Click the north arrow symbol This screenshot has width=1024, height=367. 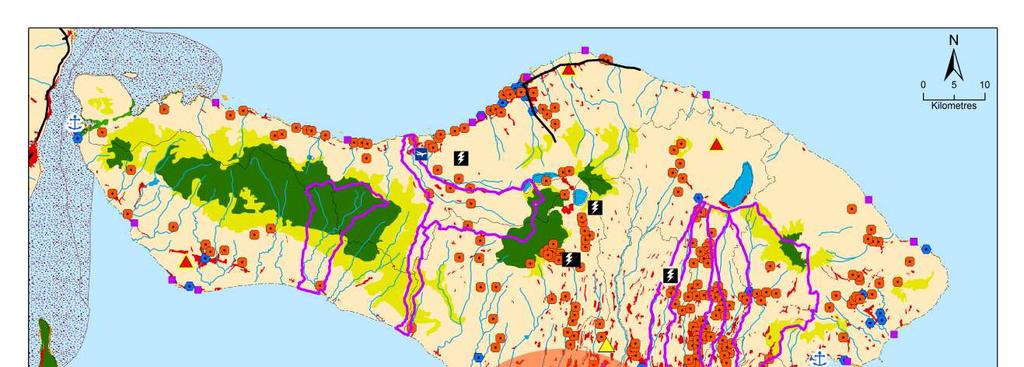[953, 64]
